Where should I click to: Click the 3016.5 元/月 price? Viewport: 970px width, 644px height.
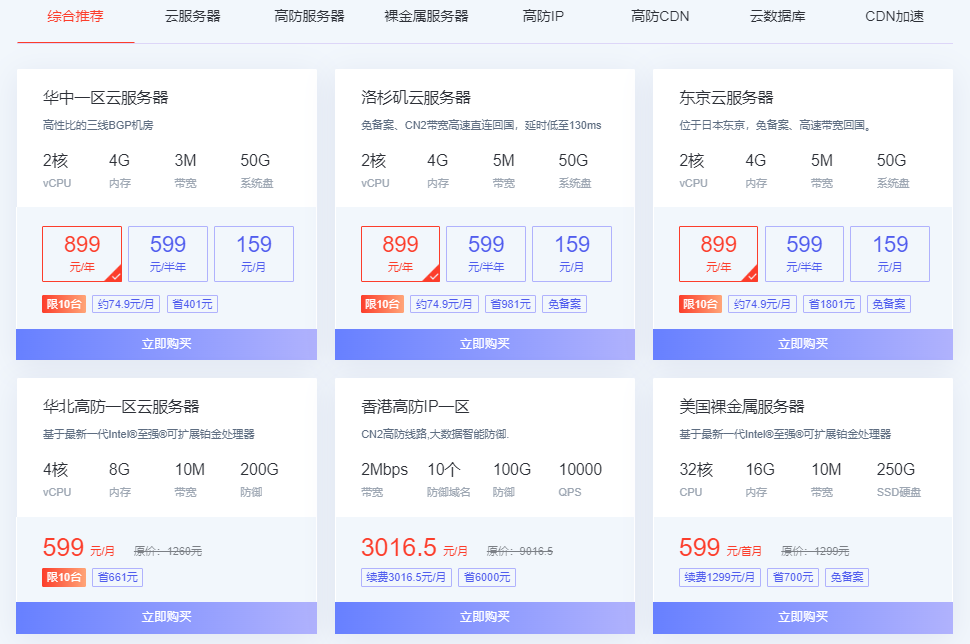tap(414, 547)
